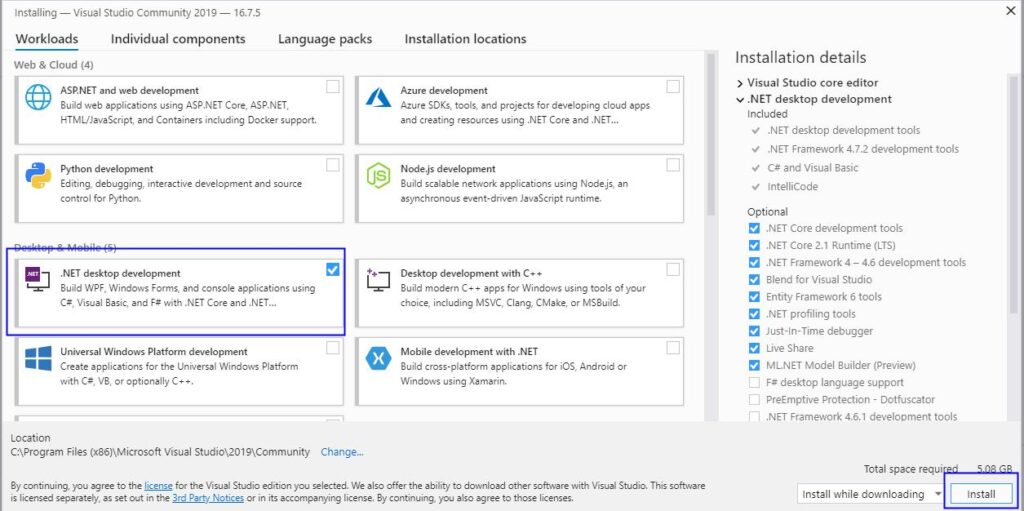Image resolution: width=1024 pixels, height=511 pixels.
Task: Click the ASP.NET globe icon
Action: tap(38, 97)
